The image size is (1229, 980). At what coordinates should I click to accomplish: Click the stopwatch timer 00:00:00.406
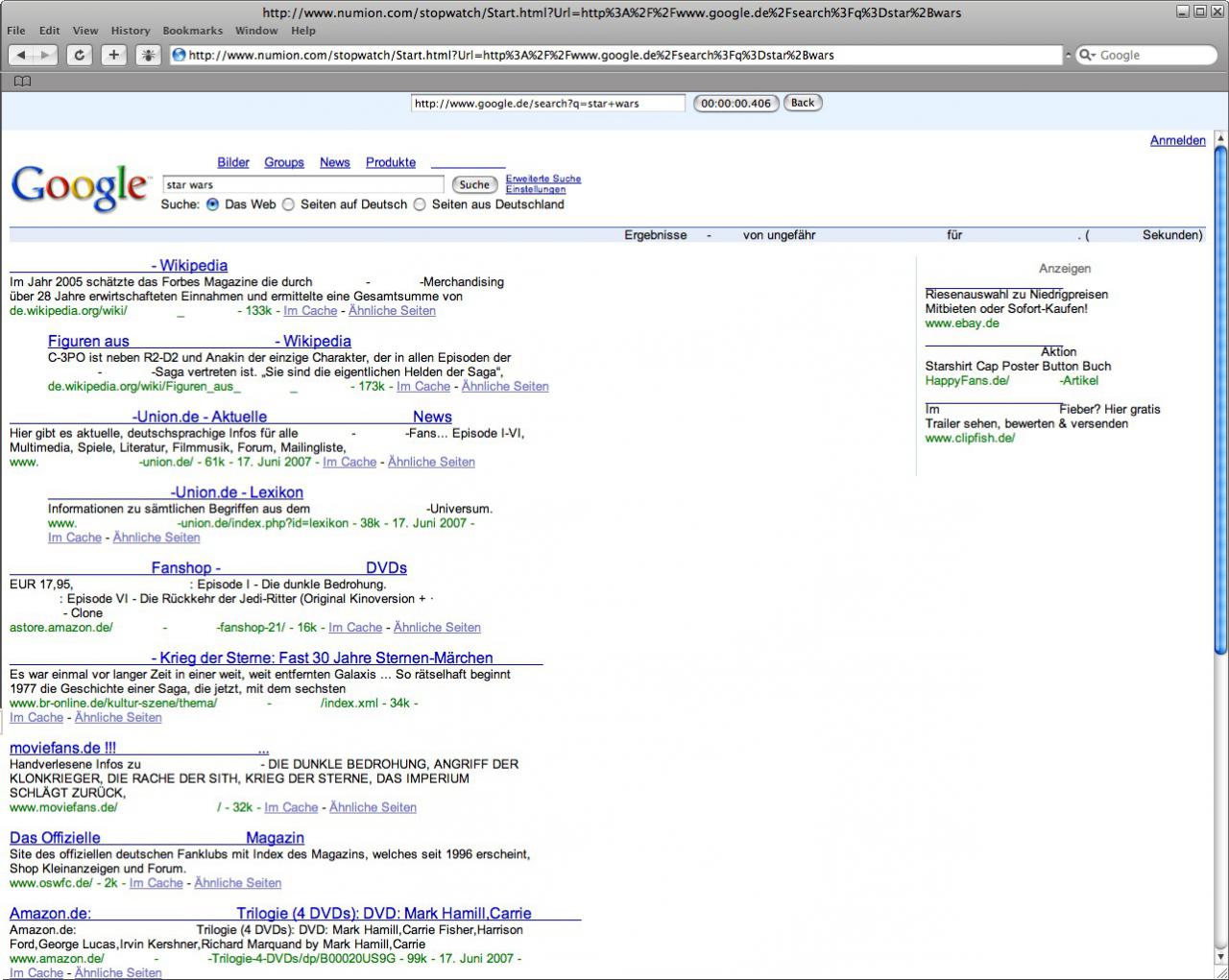tap(735, 103)
